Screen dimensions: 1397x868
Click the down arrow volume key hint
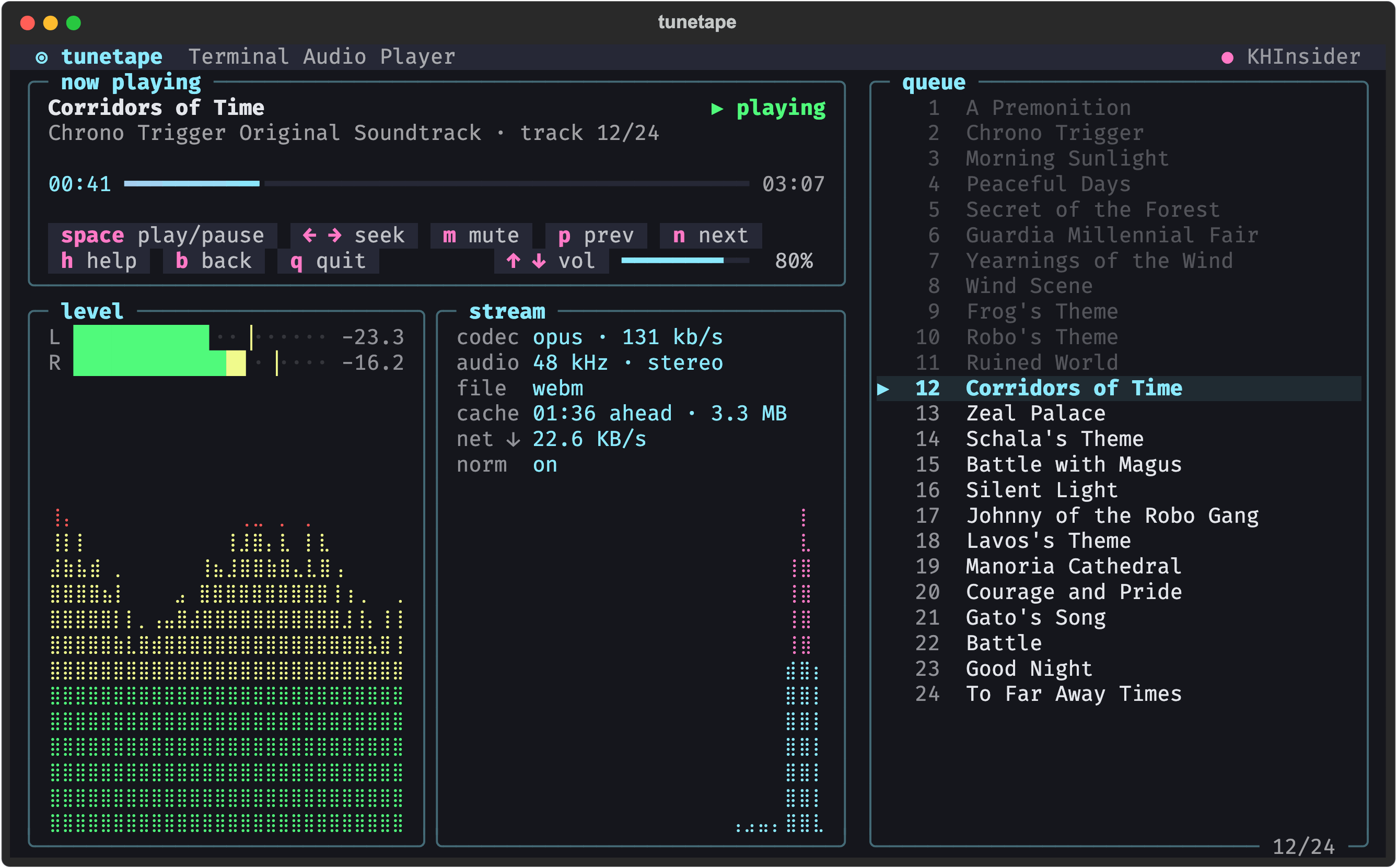[x=539, y=261]
